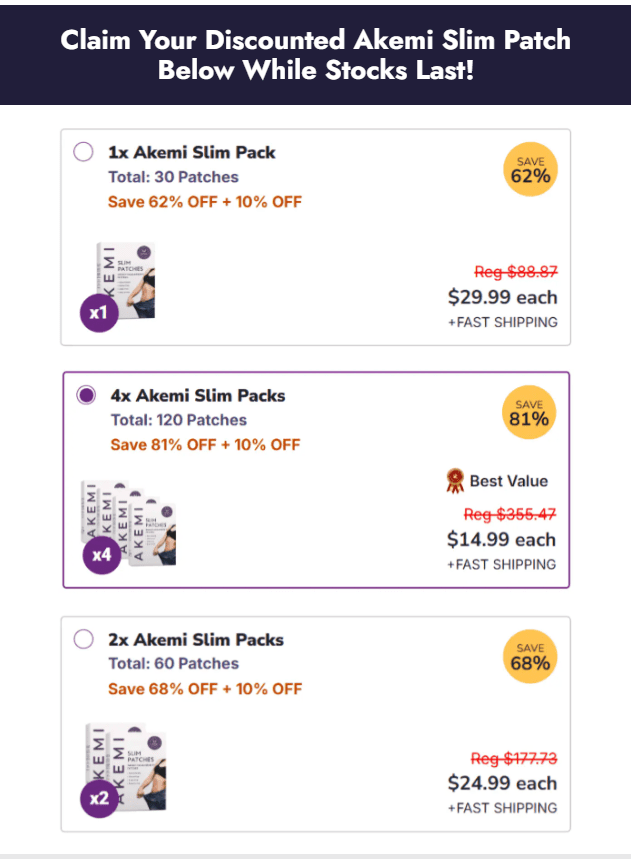
Task: Click the two Akemi boxes product image
Action: click(127, 766)
